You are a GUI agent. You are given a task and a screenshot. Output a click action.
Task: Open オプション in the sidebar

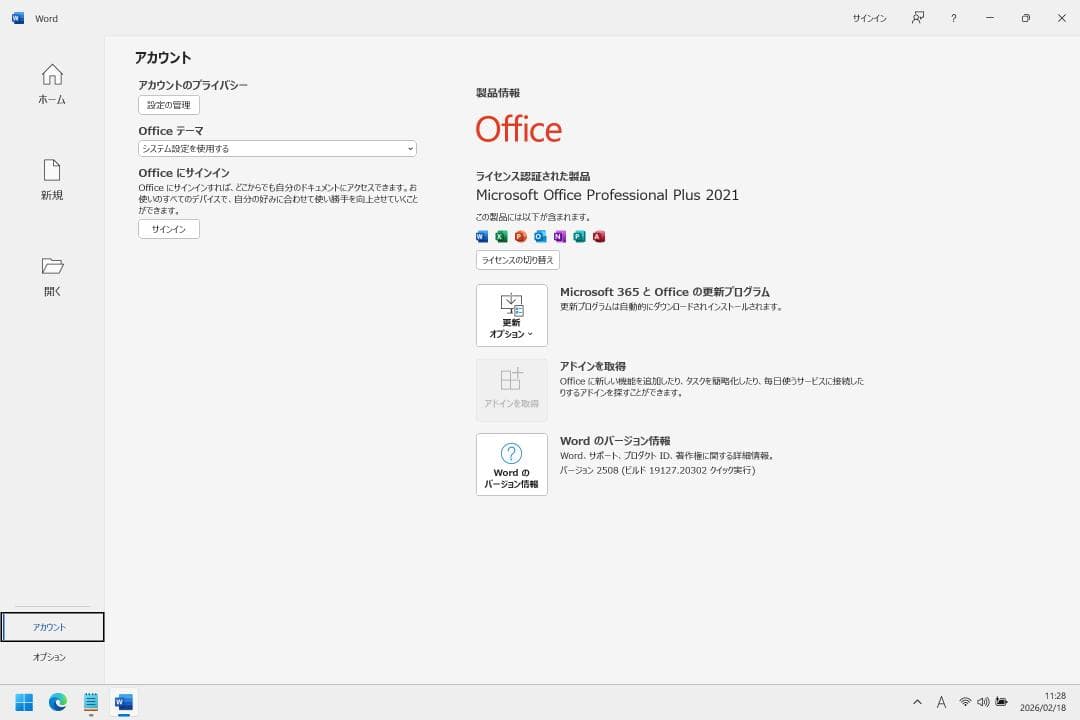pos(52,657)
